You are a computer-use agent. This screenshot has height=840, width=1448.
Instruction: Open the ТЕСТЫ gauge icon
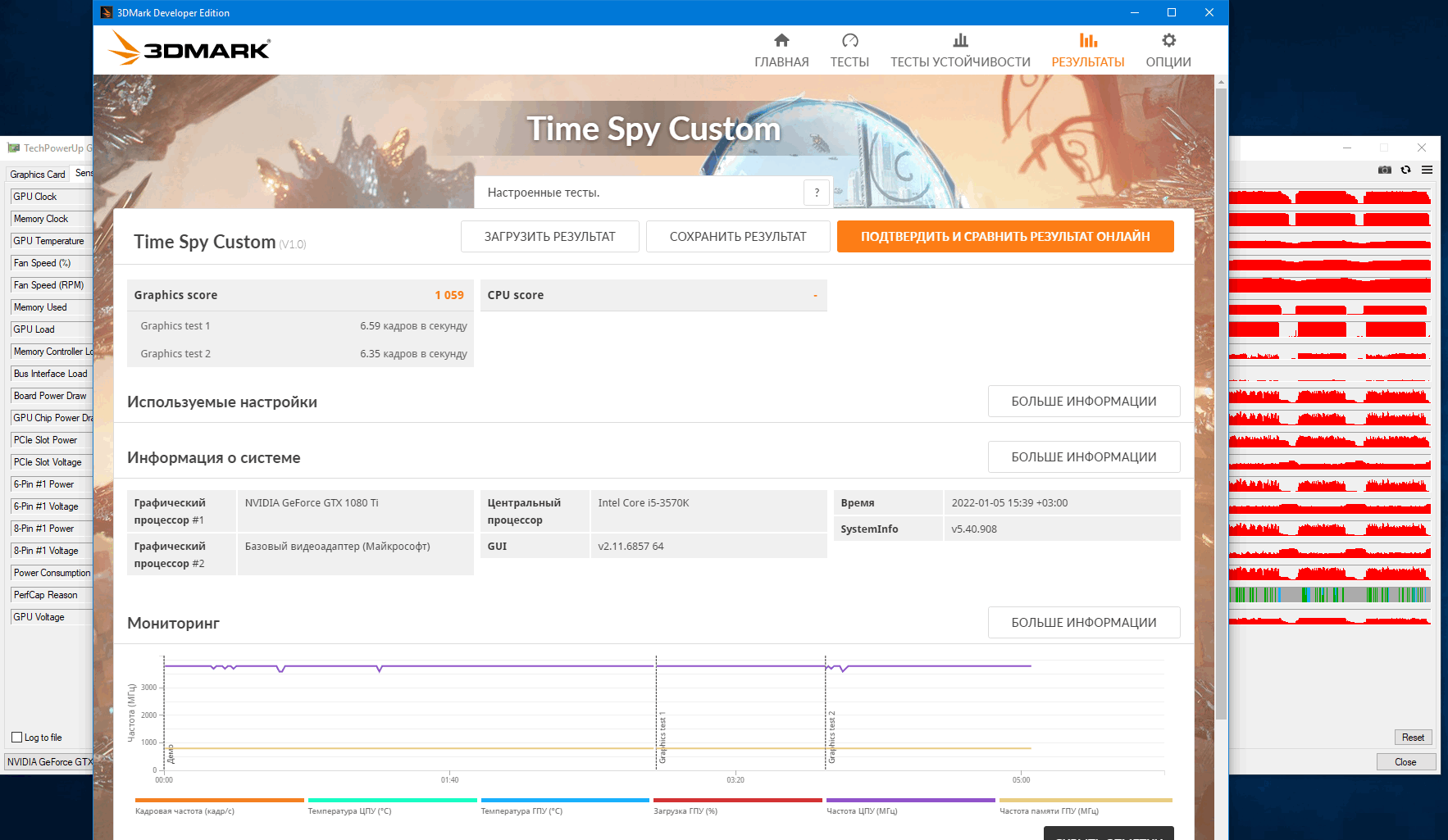pos(849,40)
